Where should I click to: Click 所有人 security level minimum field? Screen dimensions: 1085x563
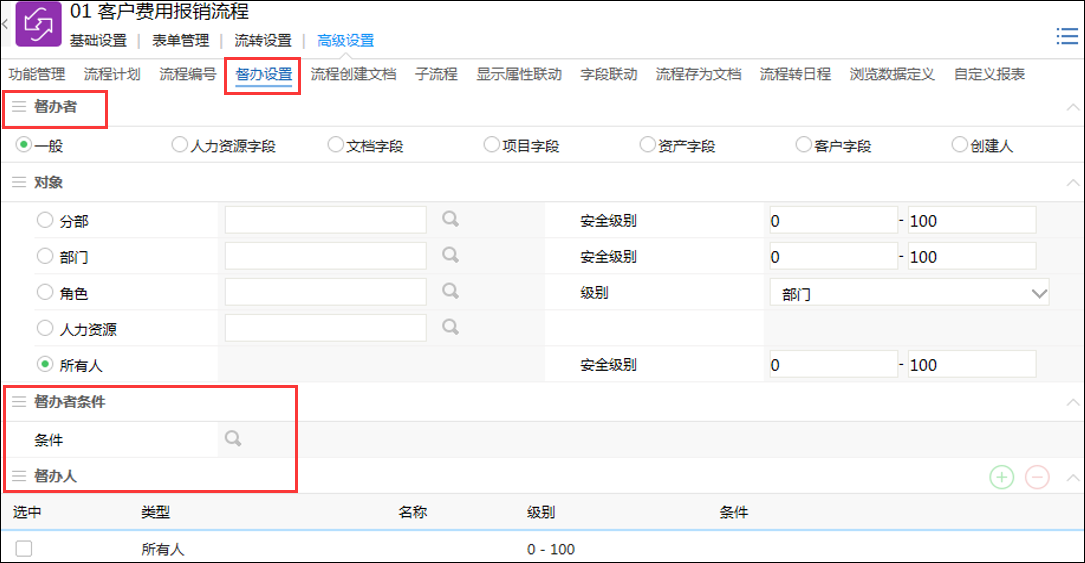click(x=833, y=364)
